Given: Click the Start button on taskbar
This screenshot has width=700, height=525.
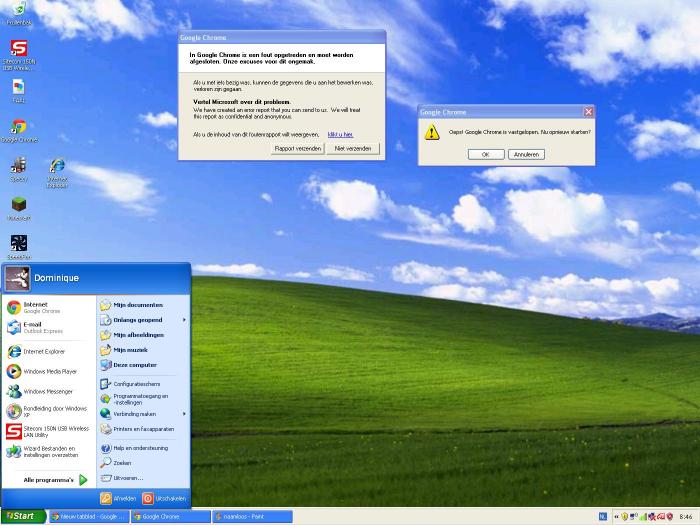Looking at the screenshot, I should [23, 516].
